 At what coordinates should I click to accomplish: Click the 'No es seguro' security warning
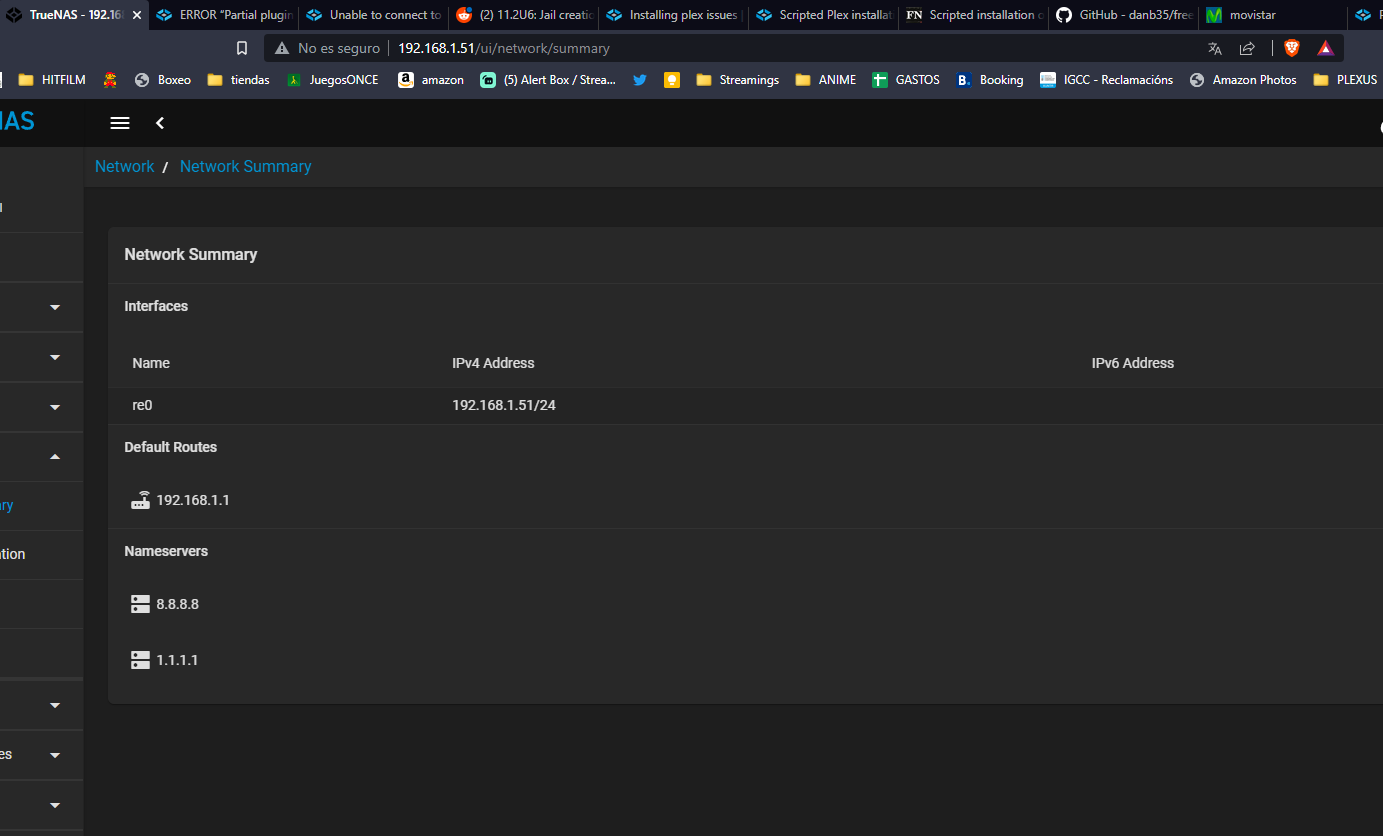328,48
